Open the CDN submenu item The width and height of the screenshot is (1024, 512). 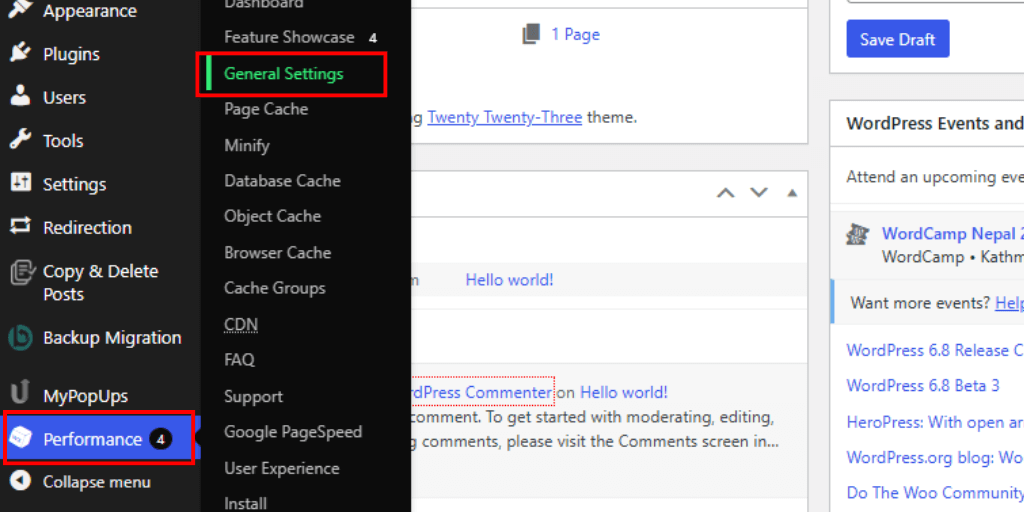pyautogui.click(x=241, y=325)
